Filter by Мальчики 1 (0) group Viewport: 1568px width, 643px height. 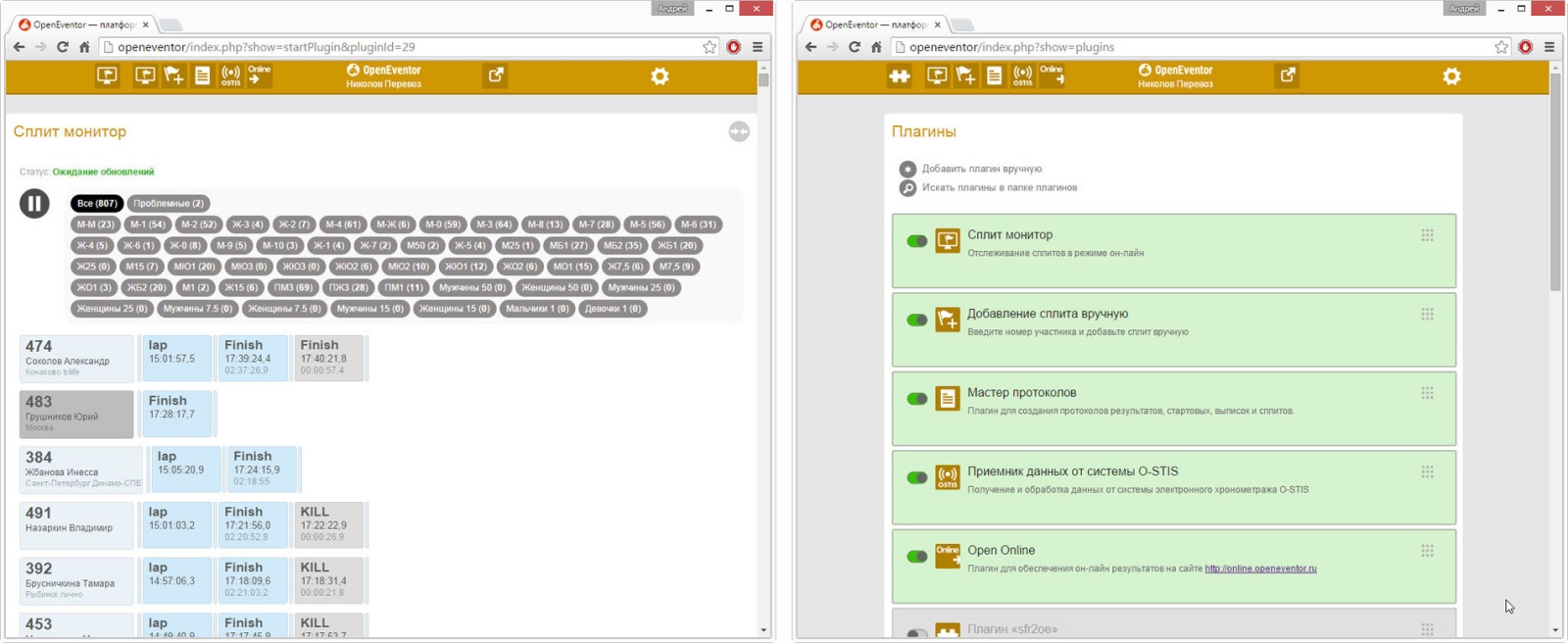coord(537,308)
